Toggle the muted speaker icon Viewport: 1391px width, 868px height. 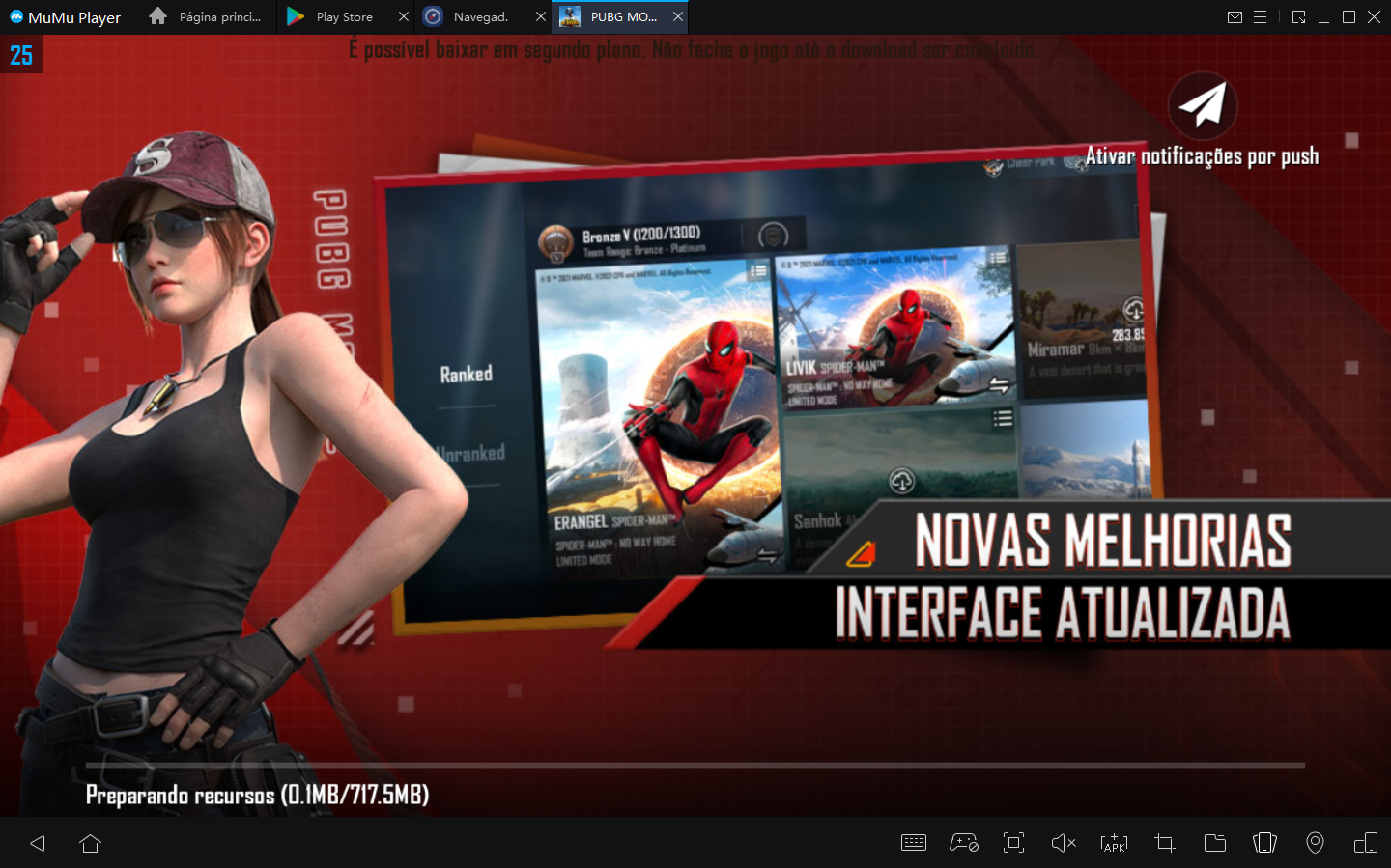point(1064,843)
